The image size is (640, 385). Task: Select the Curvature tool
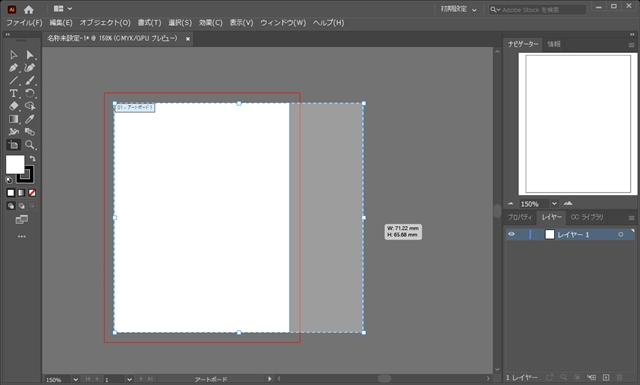29,68
